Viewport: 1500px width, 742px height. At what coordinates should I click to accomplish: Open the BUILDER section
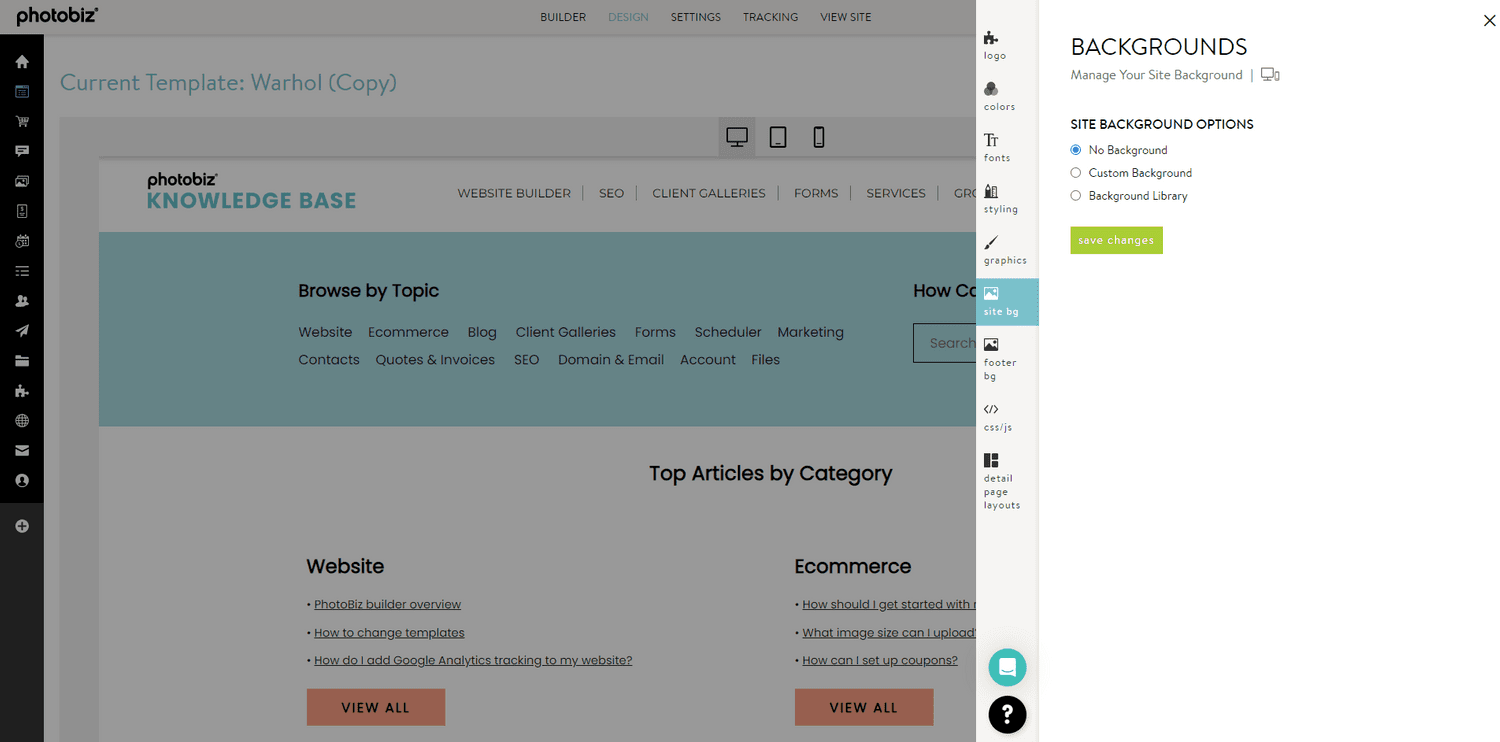click(563, 17)
